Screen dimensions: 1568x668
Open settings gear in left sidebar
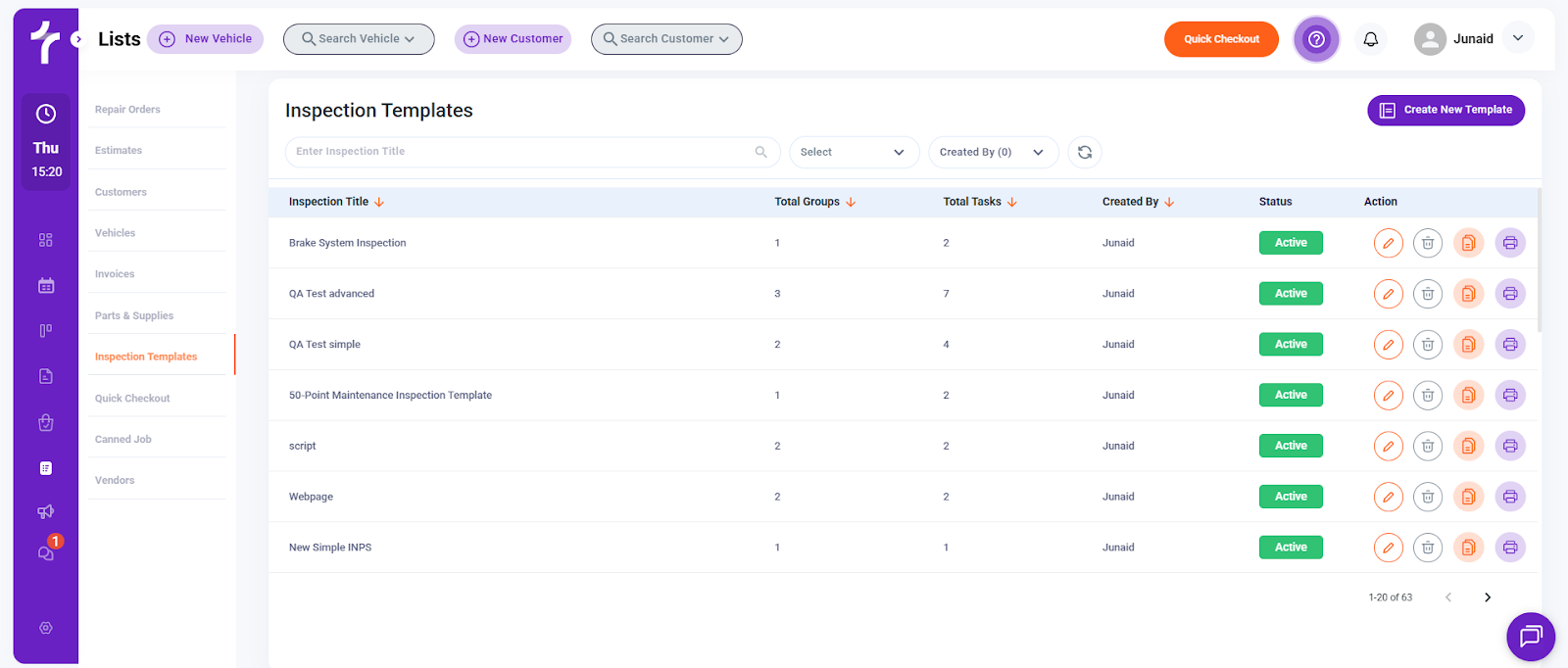46,628
